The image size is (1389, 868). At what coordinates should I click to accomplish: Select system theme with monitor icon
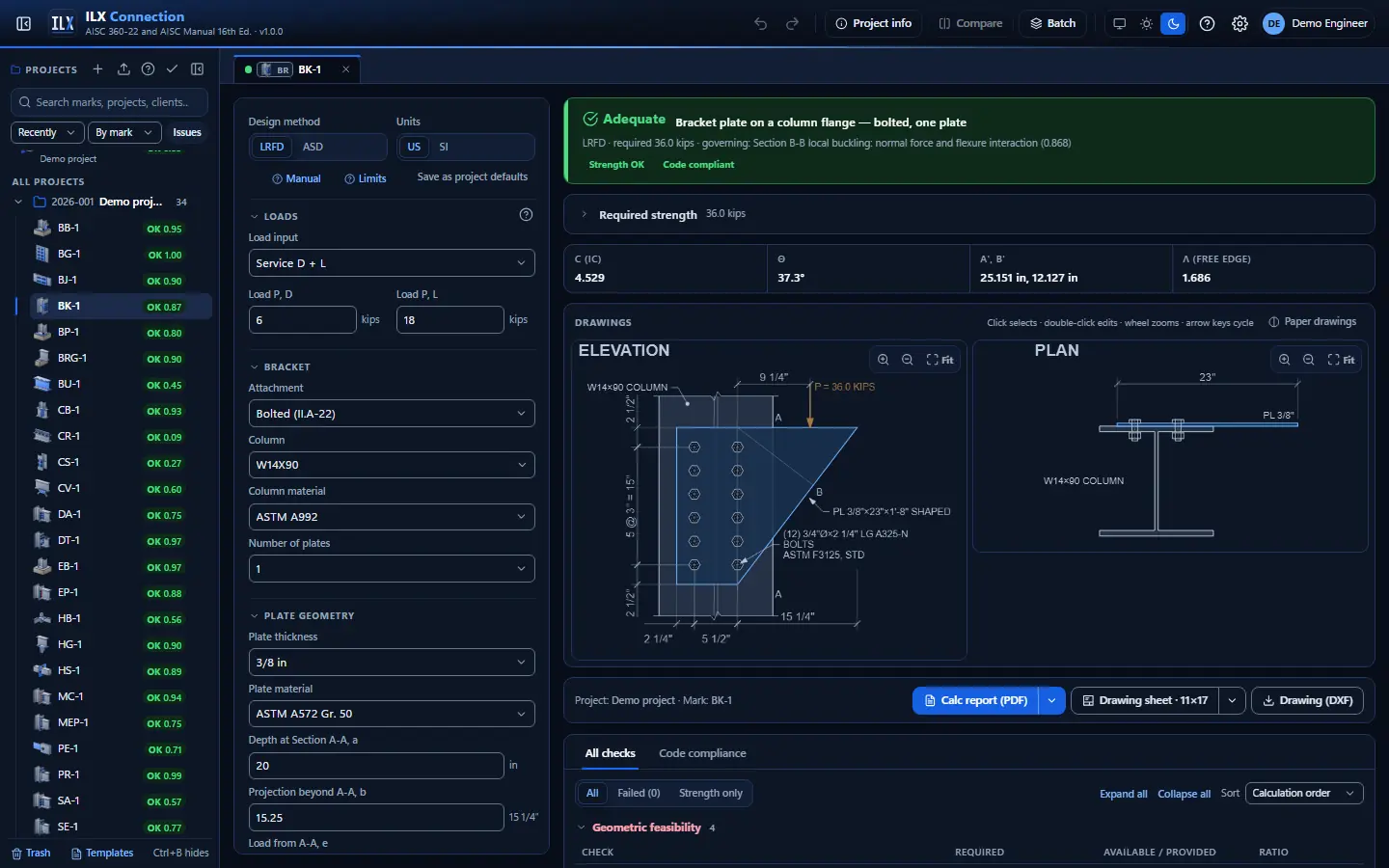(x=1119, y=23)
